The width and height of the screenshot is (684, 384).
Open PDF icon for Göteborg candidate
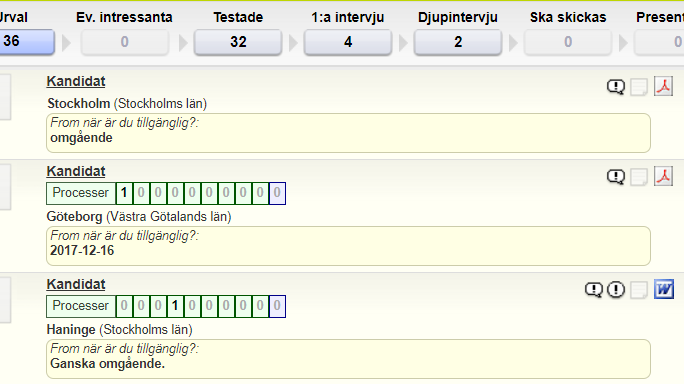(663, 177)
